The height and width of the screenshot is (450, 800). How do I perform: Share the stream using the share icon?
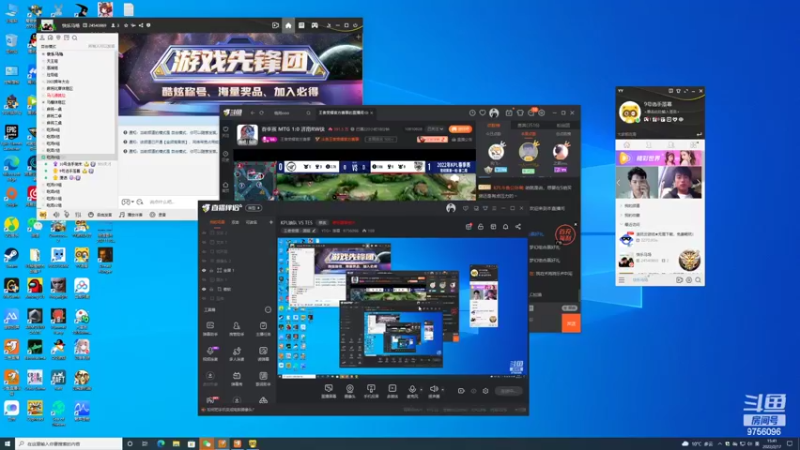[518, 227]
